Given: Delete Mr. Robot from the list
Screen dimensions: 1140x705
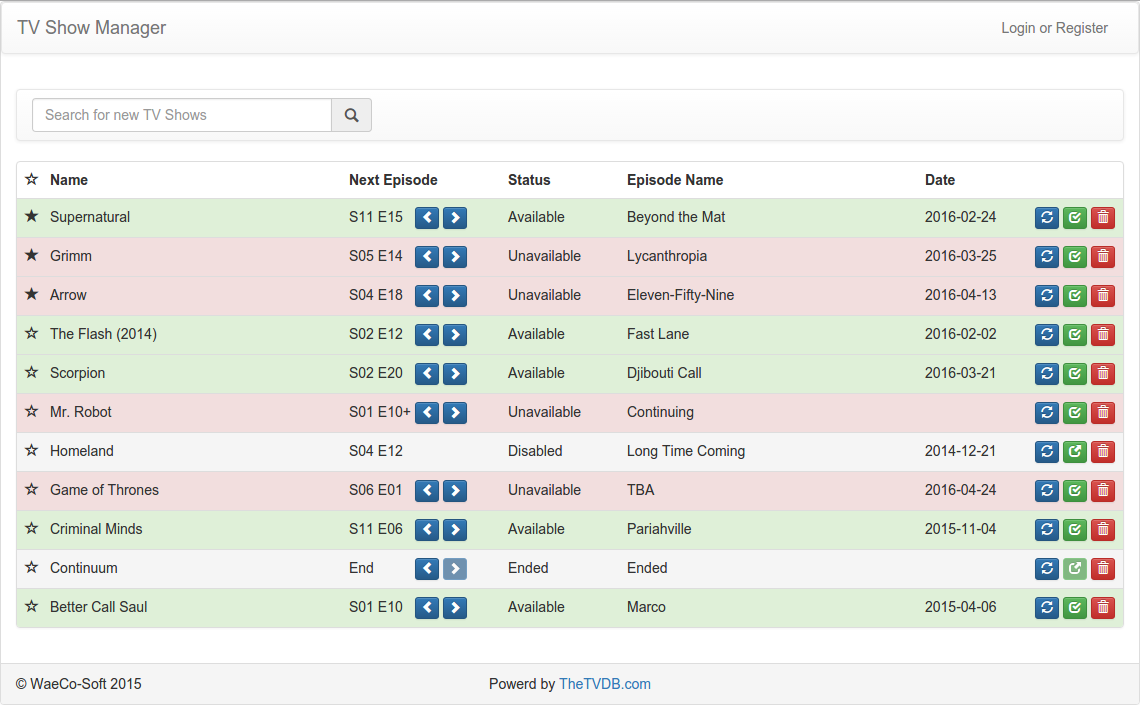Looking at the screenshot, I should [1103, 413].
